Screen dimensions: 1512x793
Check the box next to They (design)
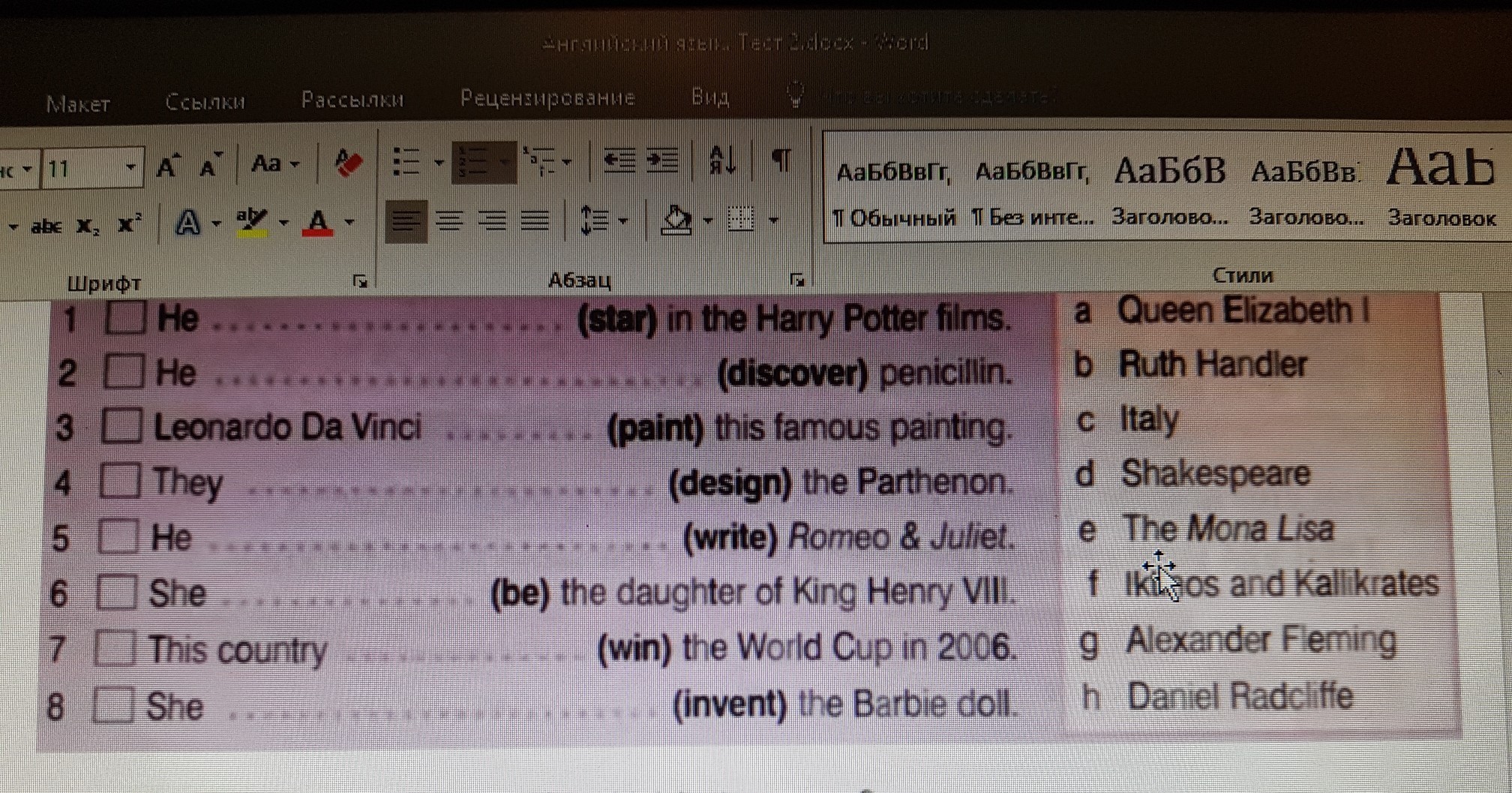coord(120,482)
